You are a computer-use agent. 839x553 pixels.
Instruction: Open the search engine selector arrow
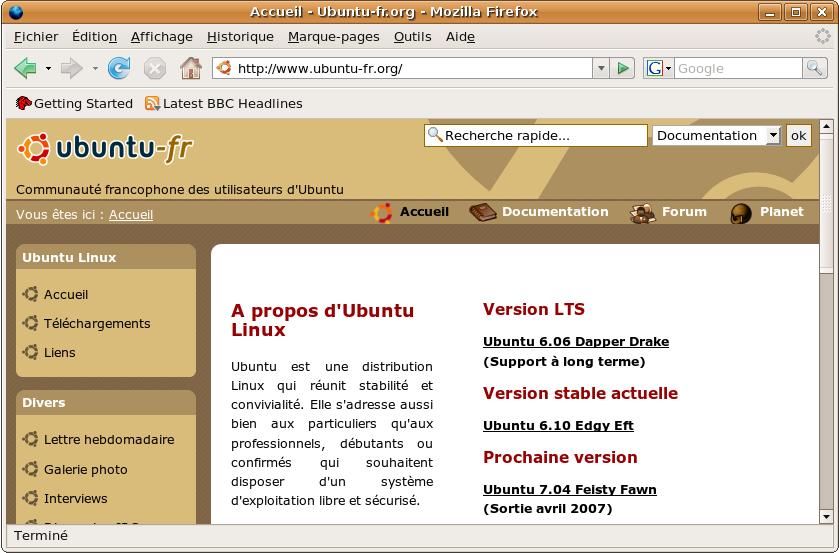click(668, 69)
